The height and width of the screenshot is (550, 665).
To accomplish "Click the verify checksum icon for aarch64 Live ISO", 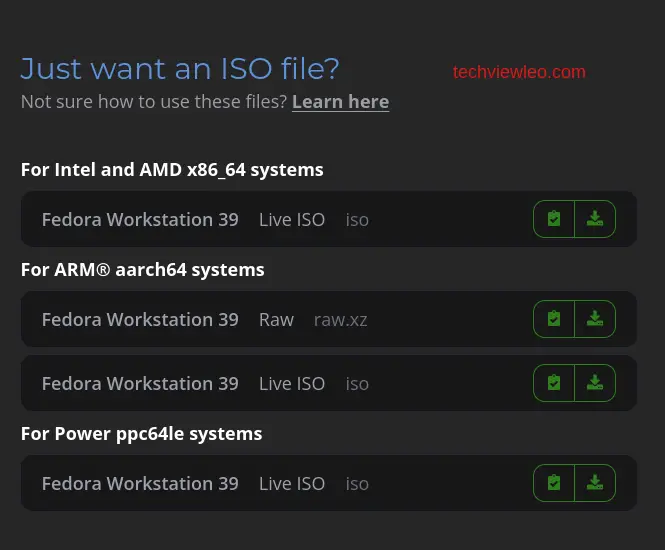I will 554,383.
